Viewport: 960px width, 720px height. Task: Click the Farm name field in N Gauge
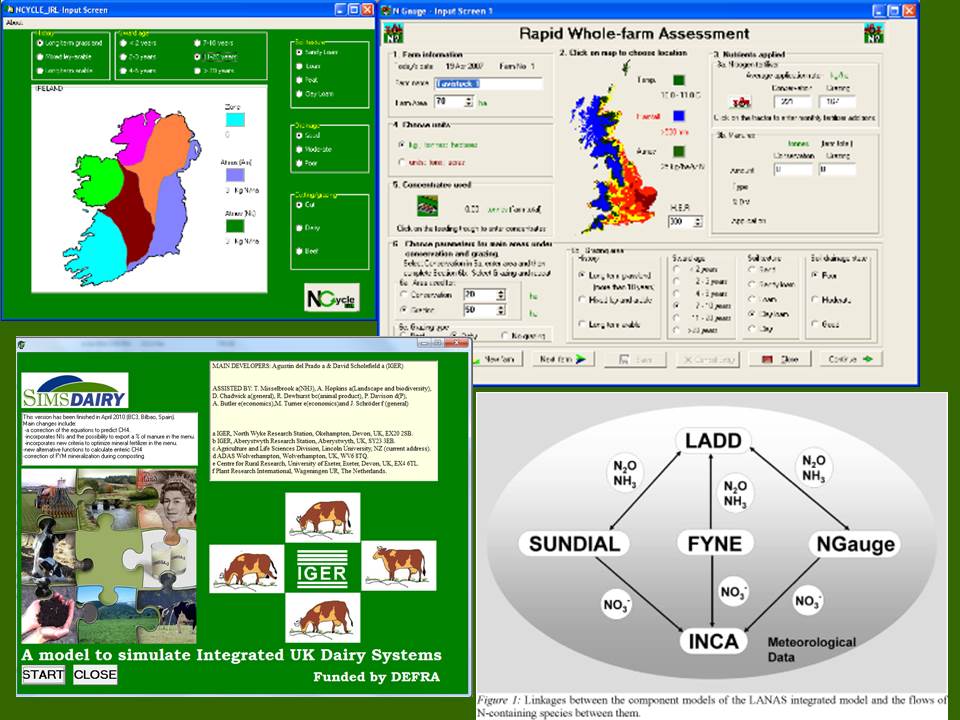click(489, 84)
